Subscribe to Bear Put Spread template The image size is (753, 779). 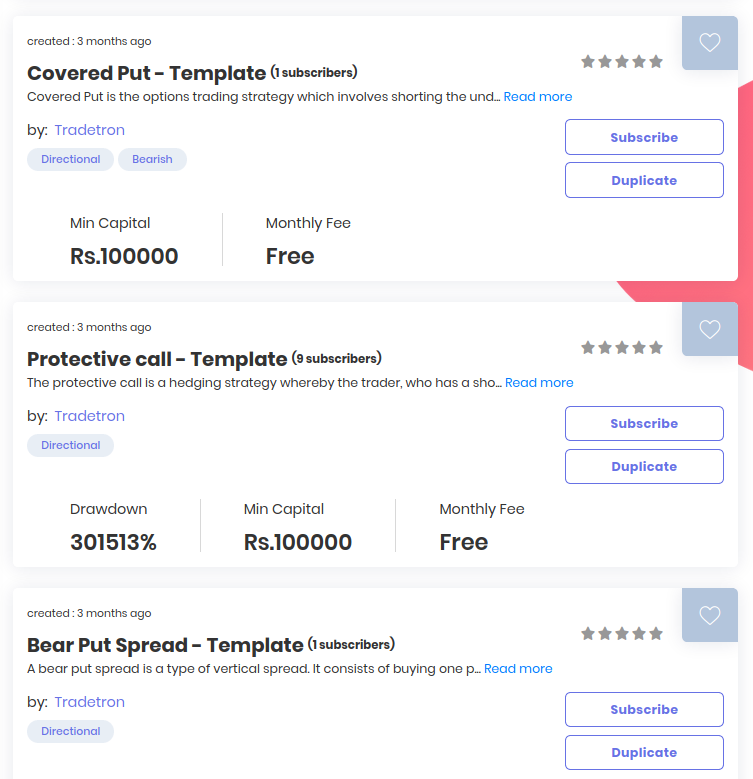(x=644, y=710)
